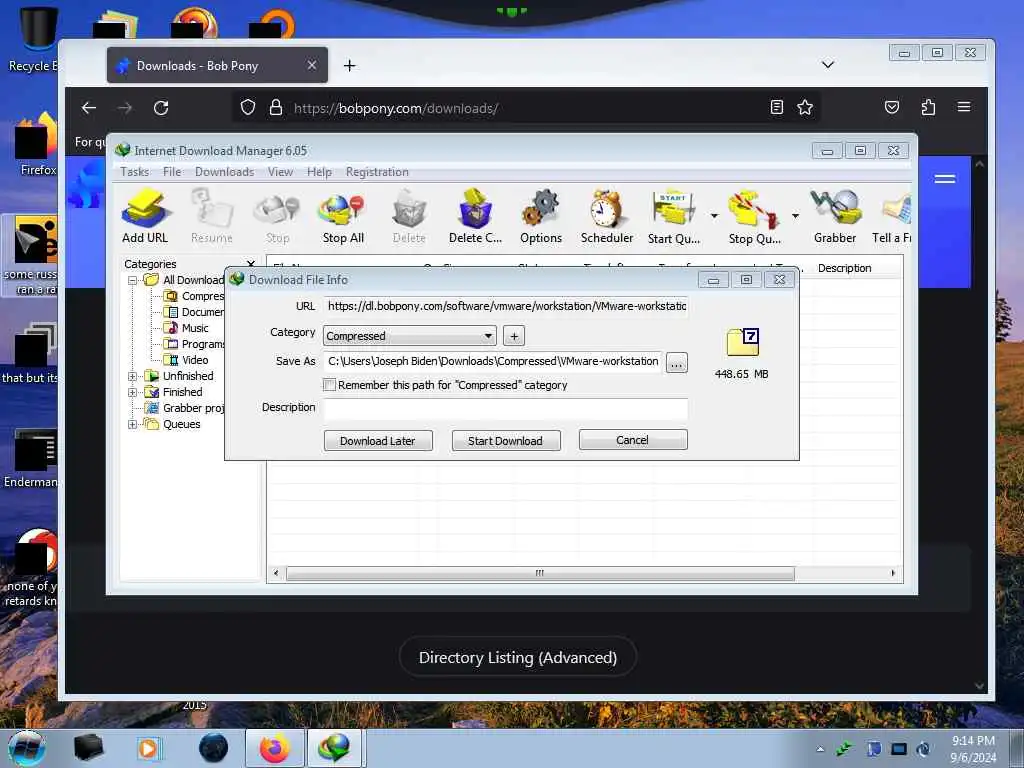Click the Firefox address bar

[x=526, y=108]
